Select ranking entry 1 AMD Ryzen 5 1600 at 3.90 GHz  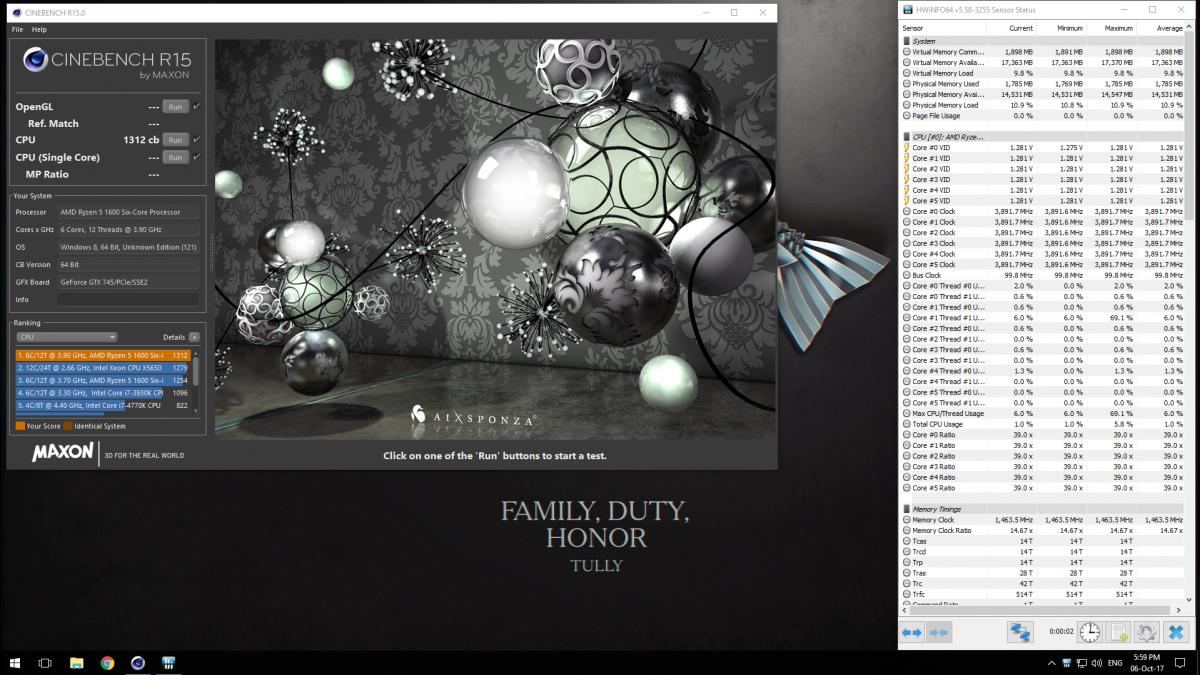click(x=103, y=355)
